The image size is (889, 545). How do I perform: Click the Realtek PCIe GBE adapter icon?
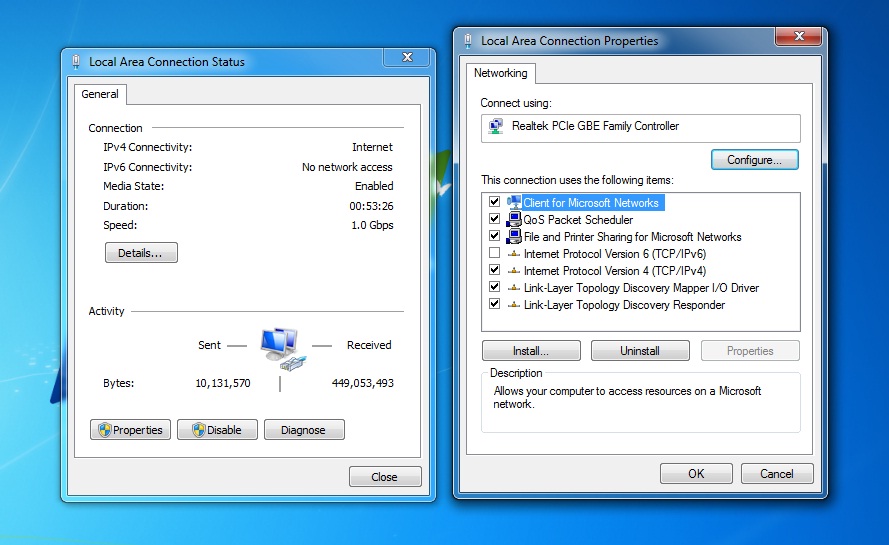(x=496, y=126)
